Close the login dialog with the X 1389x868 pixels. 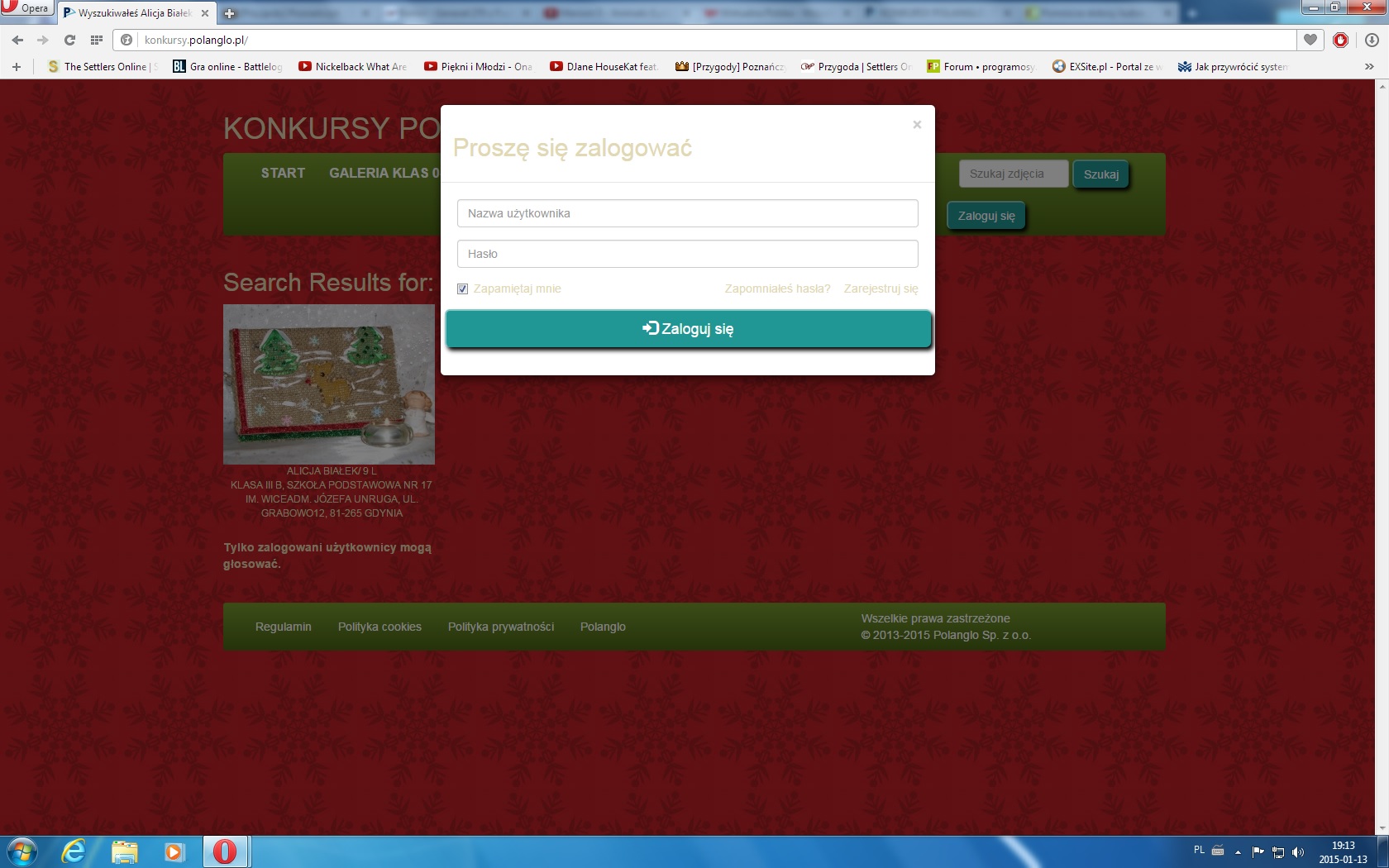tap(916, 125)
